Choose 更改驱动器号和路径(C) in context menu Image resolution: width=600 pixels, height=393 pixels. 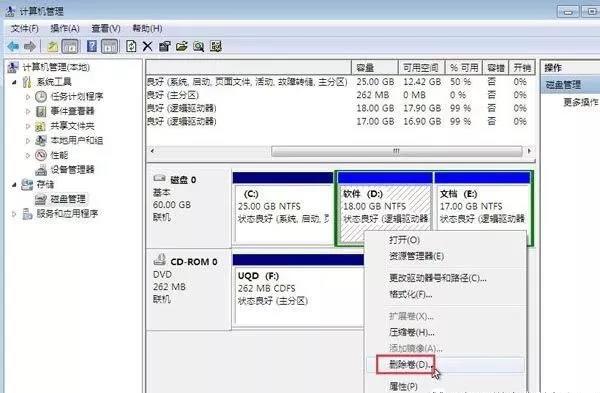pyautogui.click(x=446, y=278)
